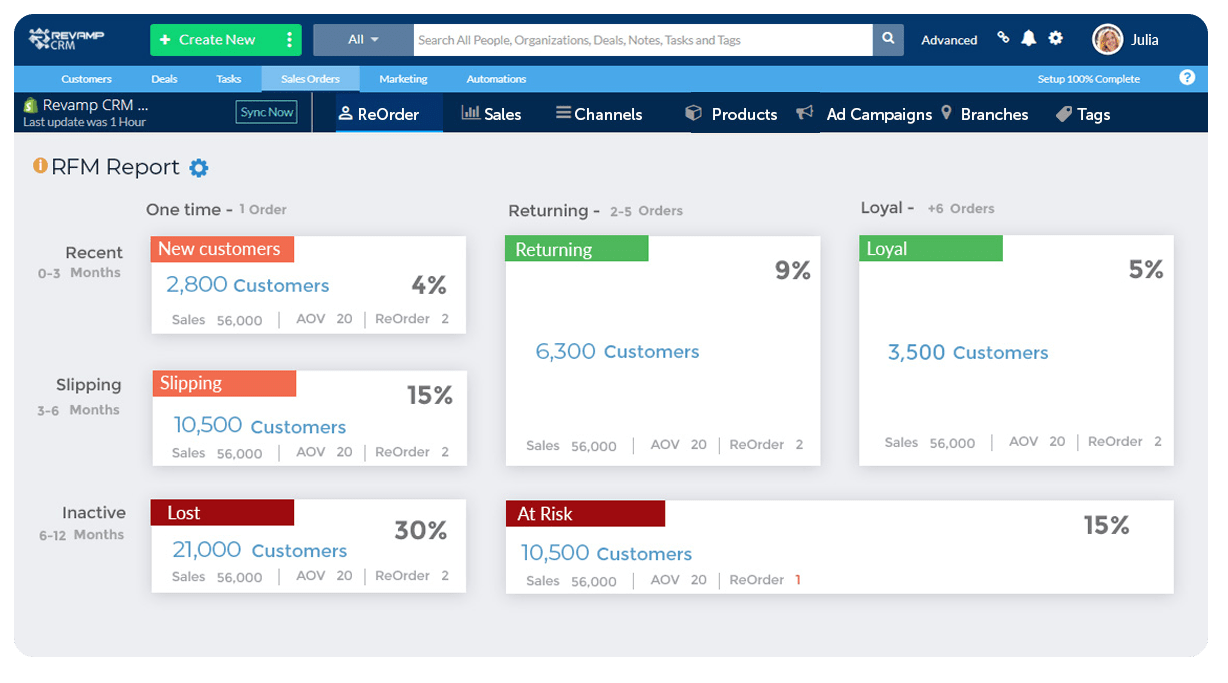This screenshot has height=683, width=1228.
Task: Click Julia's profile avatar
Action: [x=1107, y=39]
